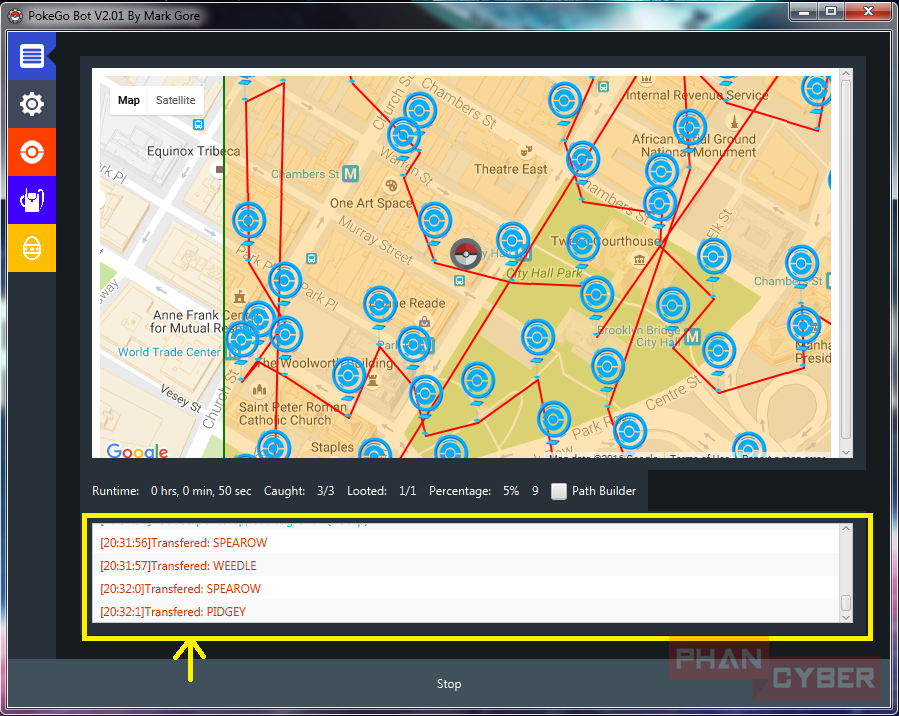The height and width of the screenshot is (716, 899).
Task: Open the settings gear sidebar icon
Action: pyautogui.click(x=32, y=104)
